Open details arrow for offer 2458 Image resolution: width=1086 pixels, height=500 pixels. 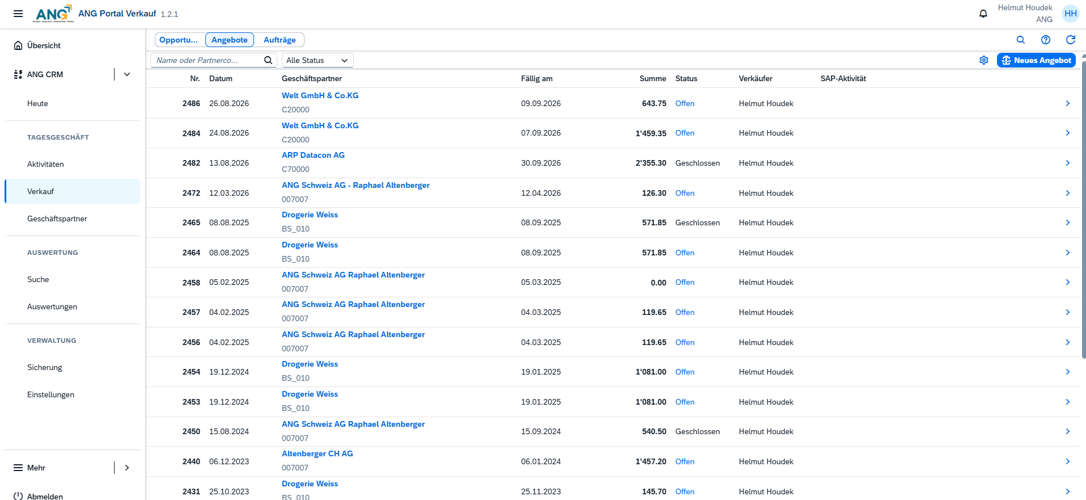(x=1067, y=282)
